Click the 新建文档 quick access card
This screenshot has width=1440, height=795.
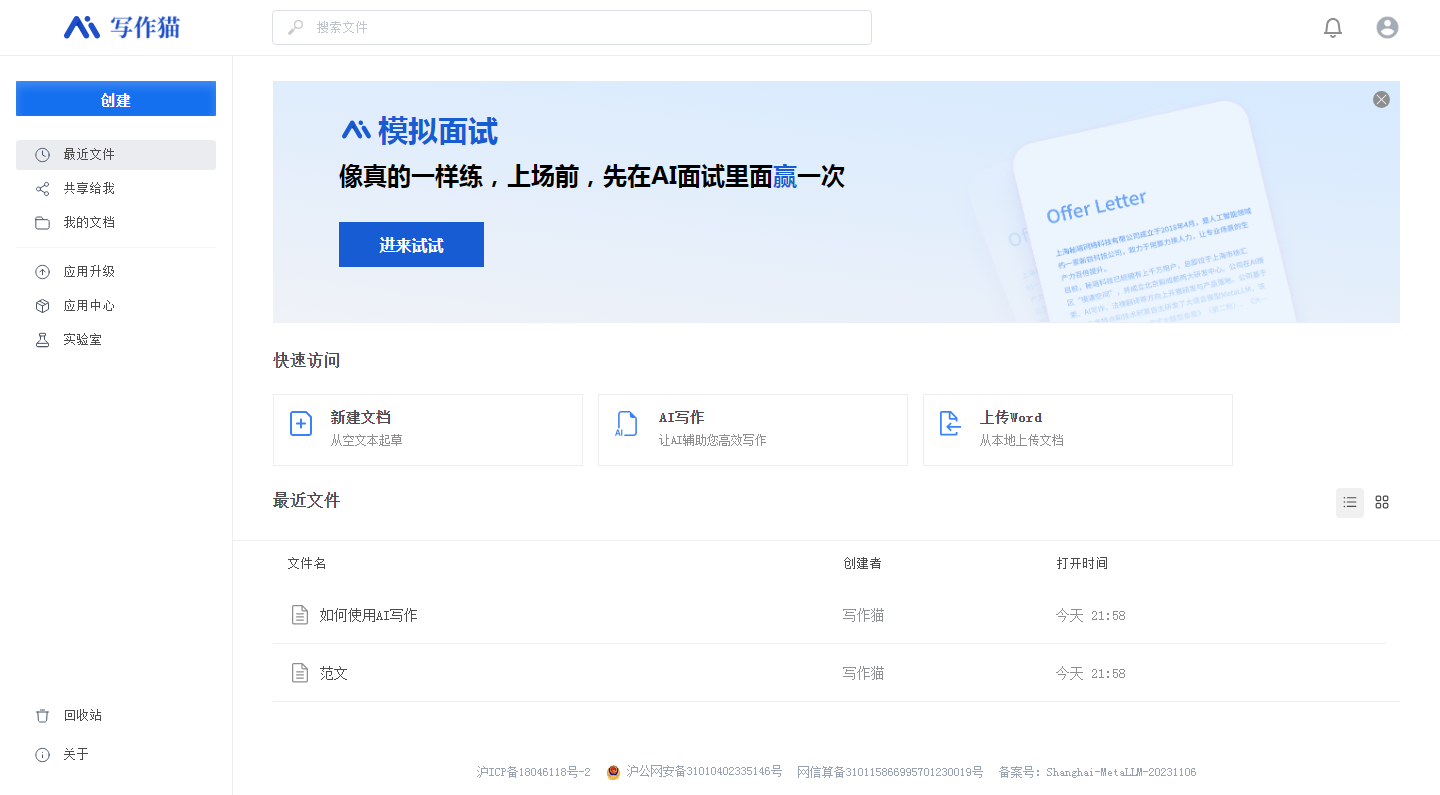click(427, 430)
